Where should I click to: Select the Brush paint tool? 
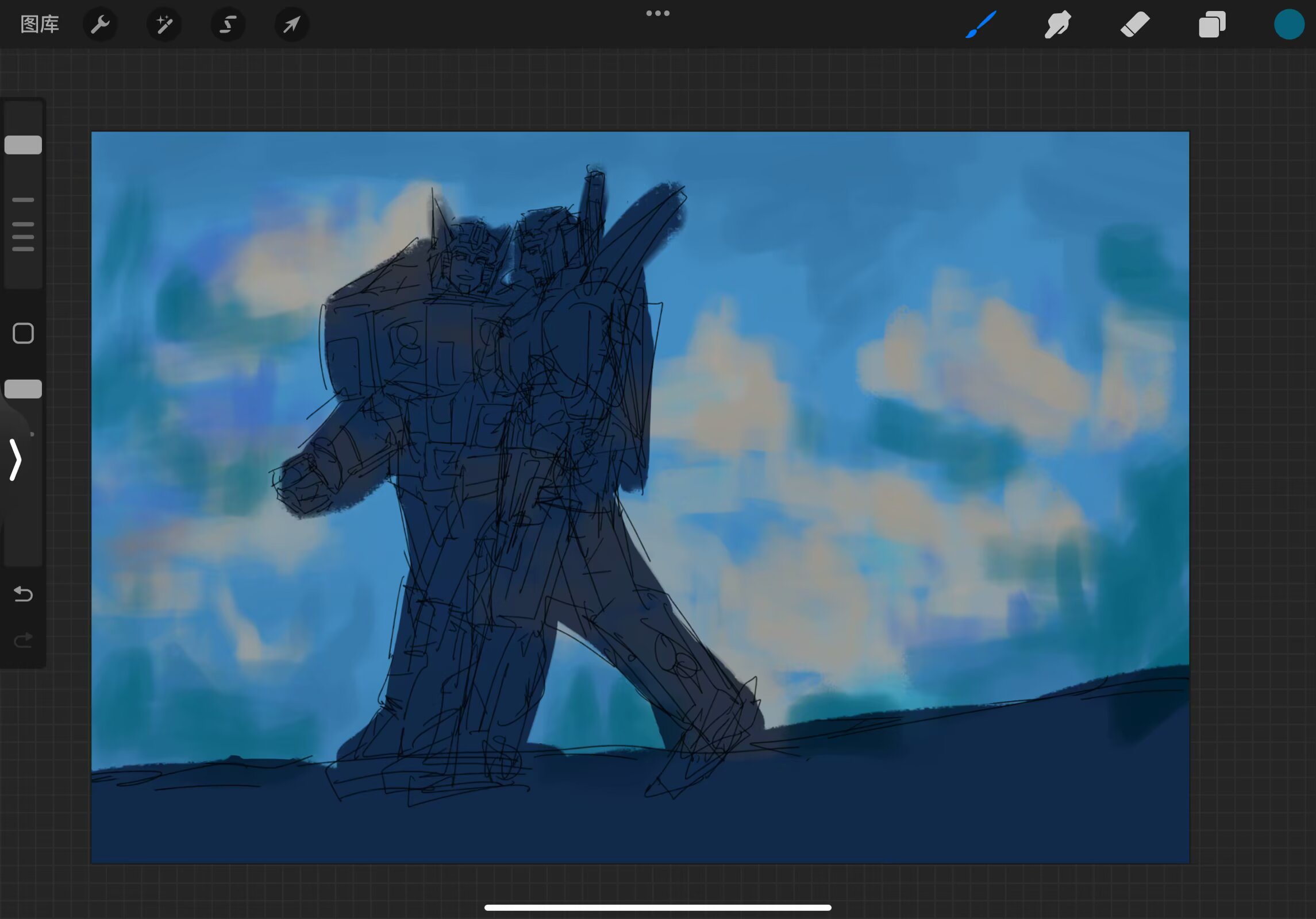(x=980, y=24)
